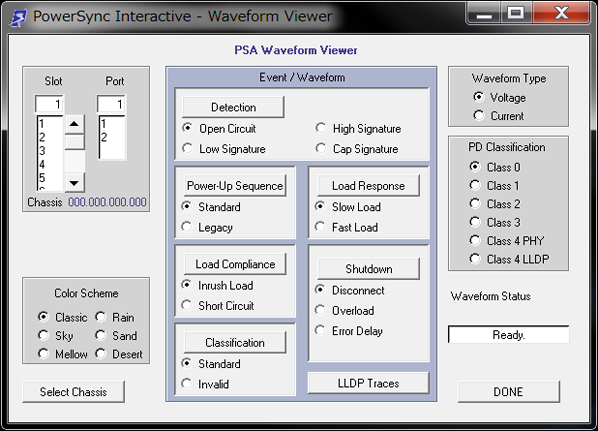
Task: Click the Slot number input field
Action: click(50, 104)
